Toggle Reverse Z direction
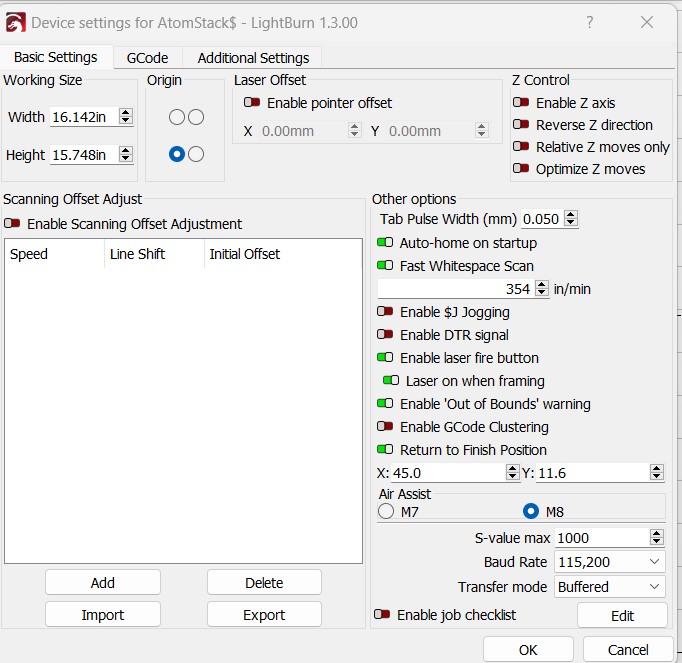 click(x=521, y=124)
